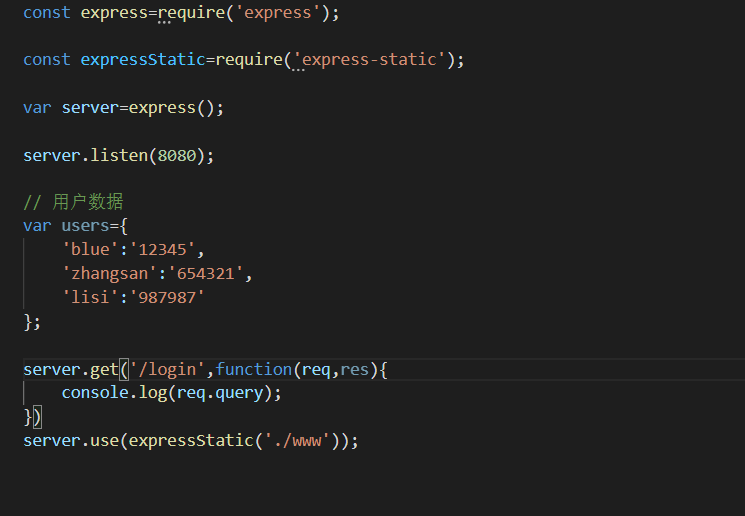745x516 pixels.
Task: Click the word 'expressStatic' in const declaration
Action: coord(143,59)
